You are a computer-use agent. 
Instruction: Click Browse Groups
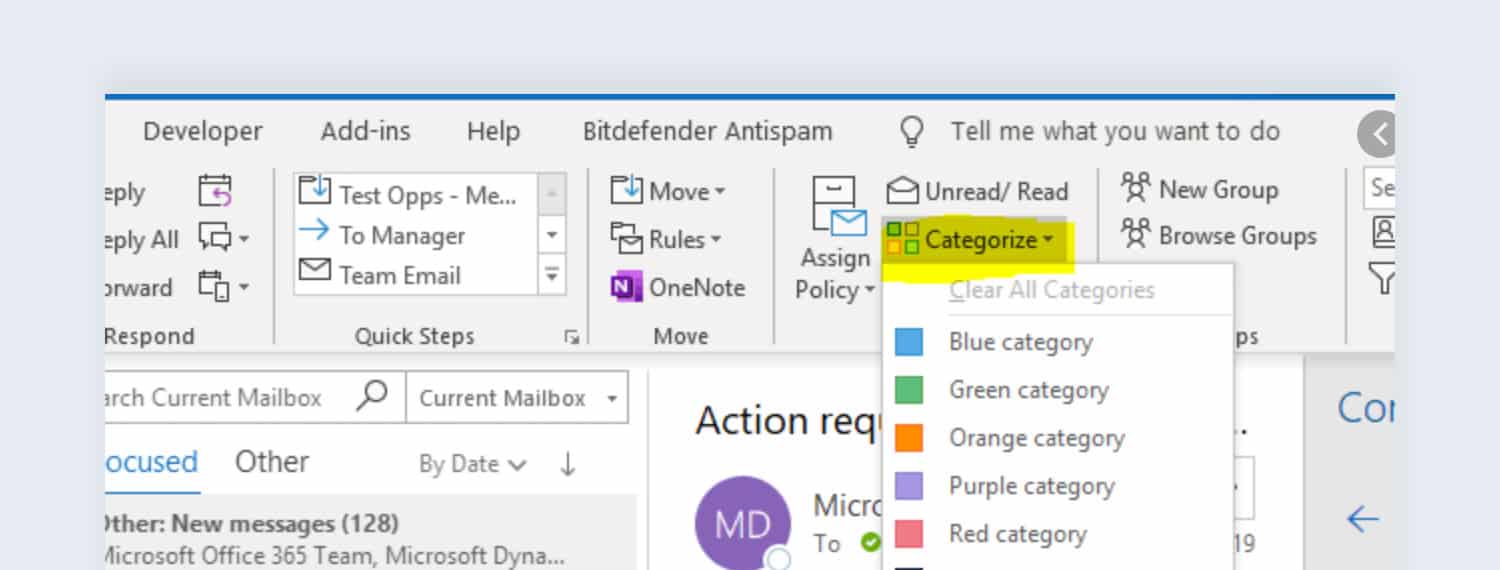tap(1218, 235)
